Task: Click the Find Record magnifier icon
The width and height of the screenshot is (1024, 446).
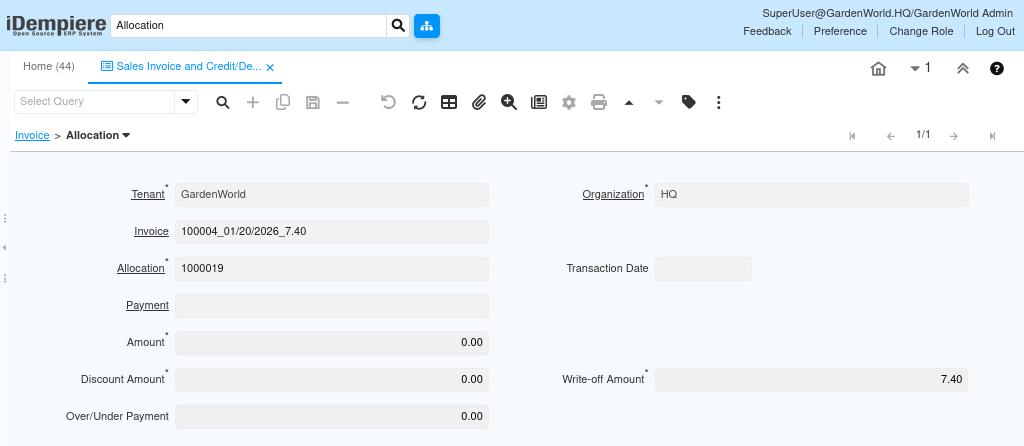Action: [223, 102]
